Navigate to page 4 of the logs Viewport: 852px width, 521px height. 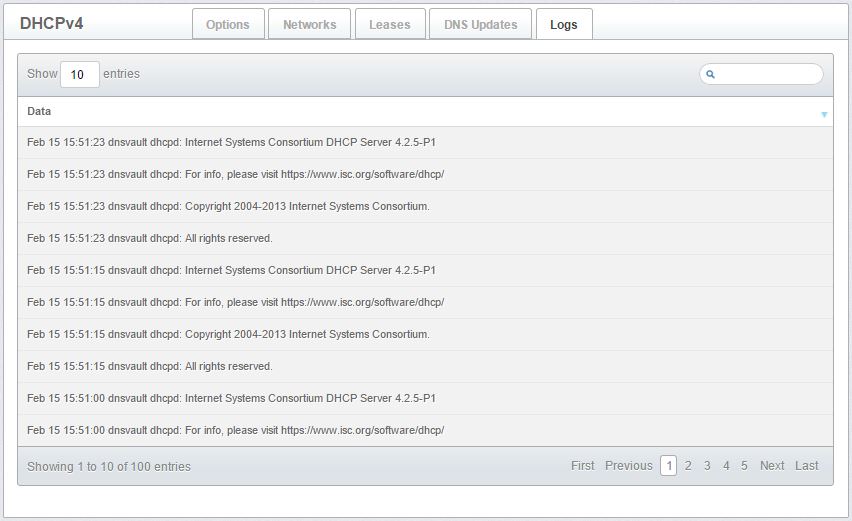pos(726,466)
